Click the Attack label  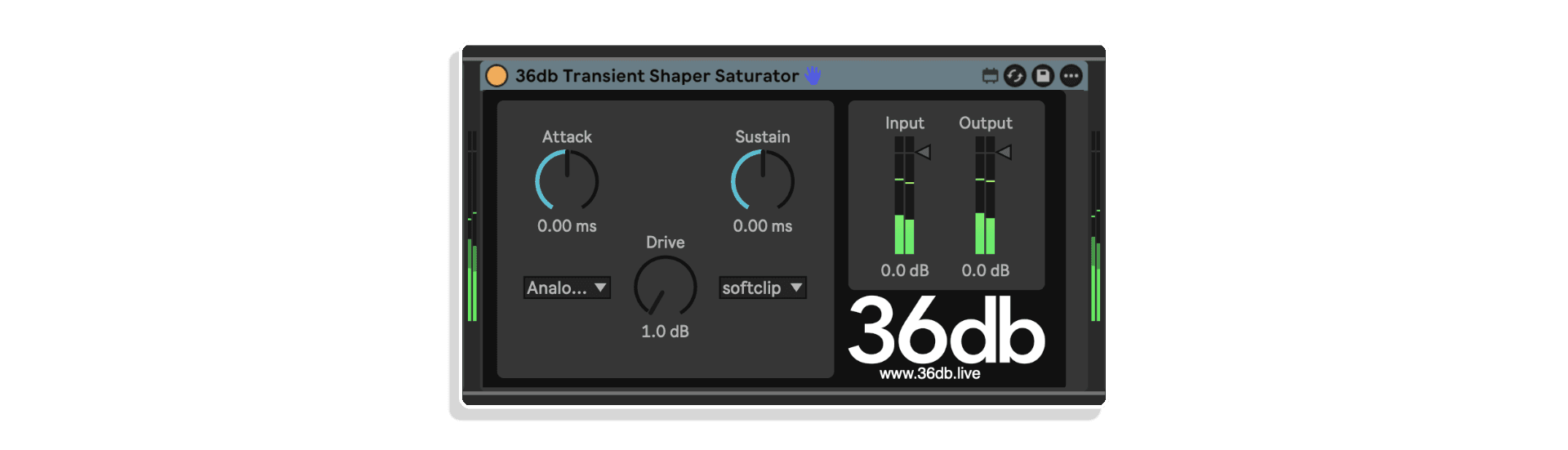567,137
